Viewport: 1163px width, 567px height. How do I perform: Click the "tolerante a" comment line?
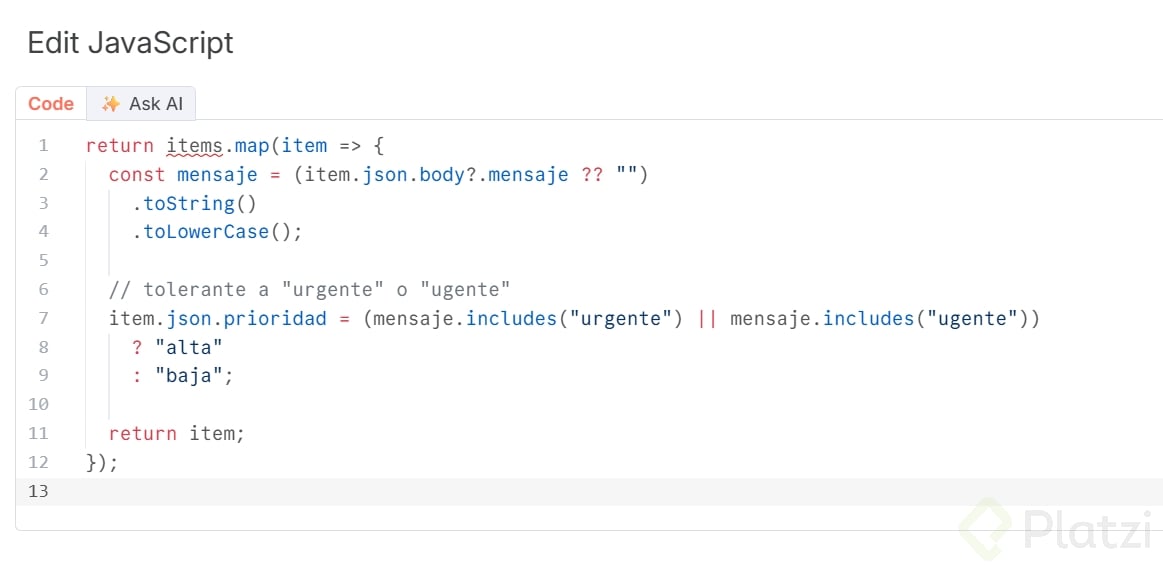pos(310,290)
